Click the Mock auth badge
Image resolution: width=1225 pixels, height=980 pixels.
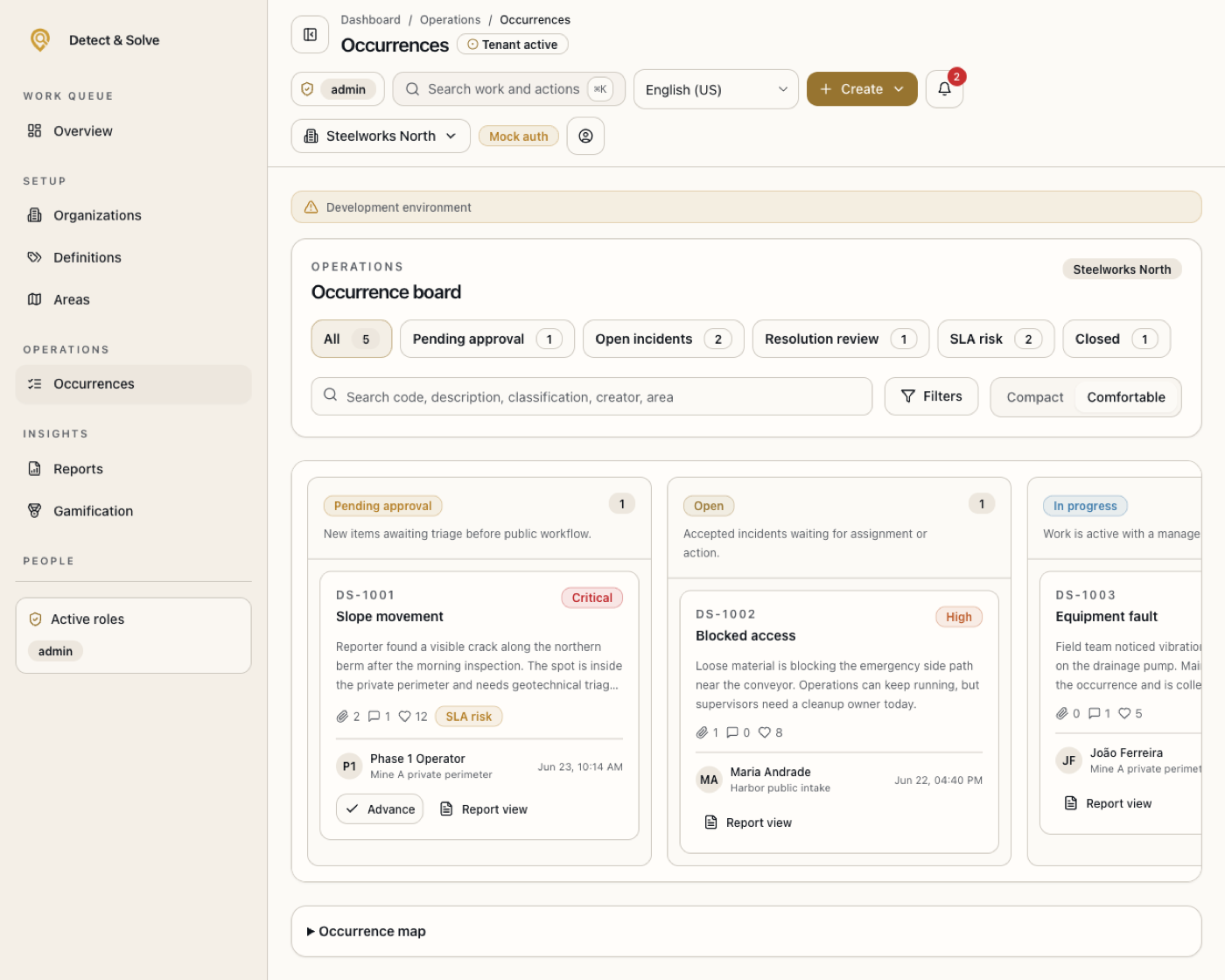[518, 136]
